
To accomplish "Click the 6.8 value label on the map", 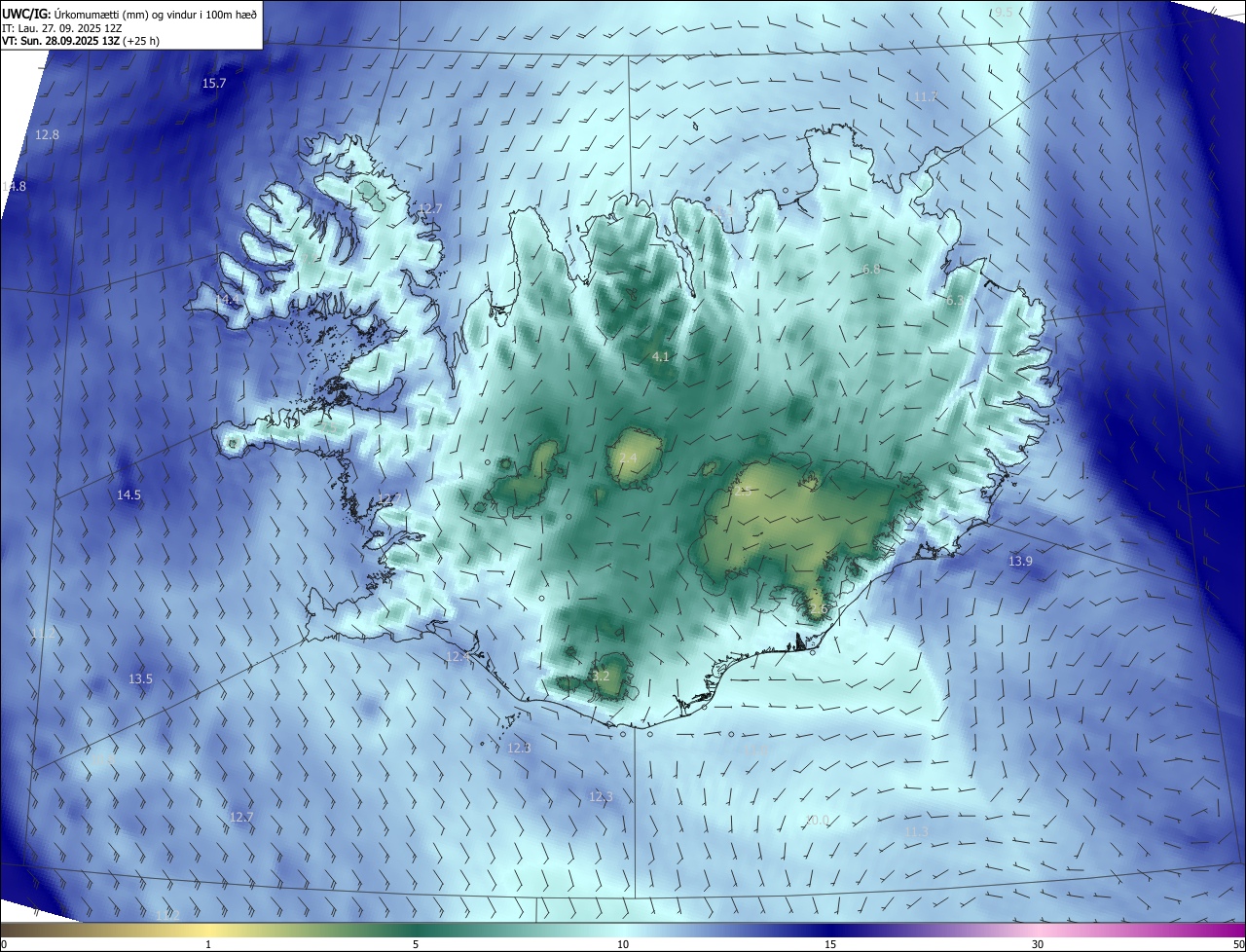I will coord(871,270).
